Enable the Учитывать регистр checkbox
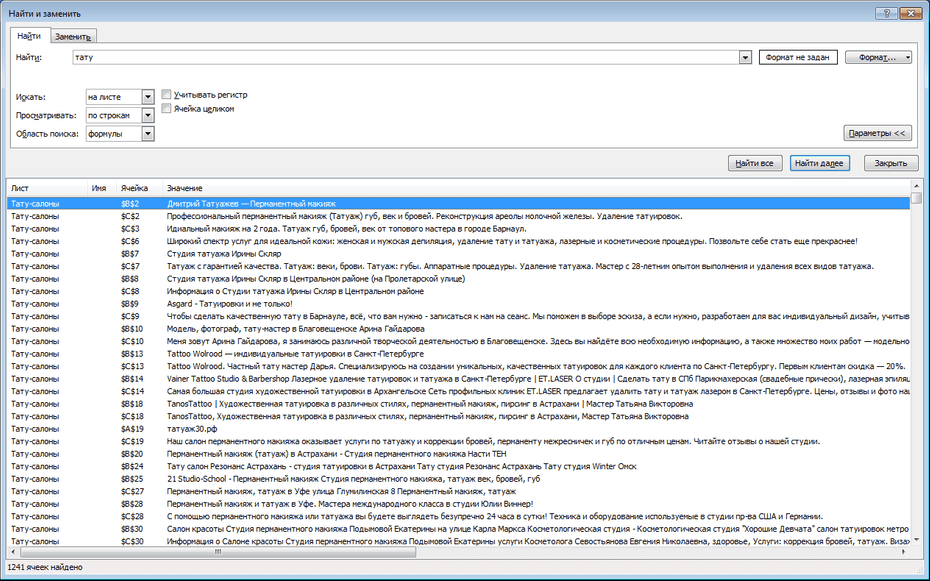The image size is (930, 581). pyautogui.click(x=167, y=94)
